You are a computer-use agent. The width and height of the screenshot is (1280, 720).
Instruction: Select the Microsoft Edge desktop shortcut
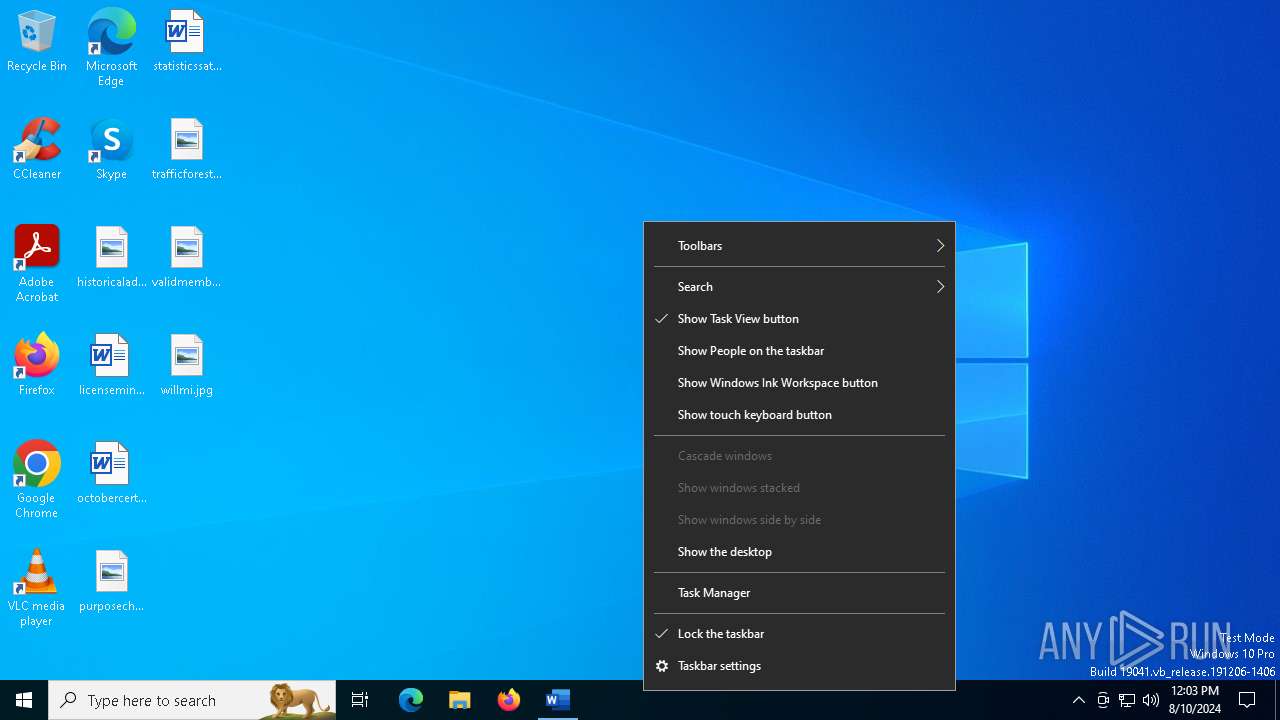pyautogui.click(x=111, y=48)
